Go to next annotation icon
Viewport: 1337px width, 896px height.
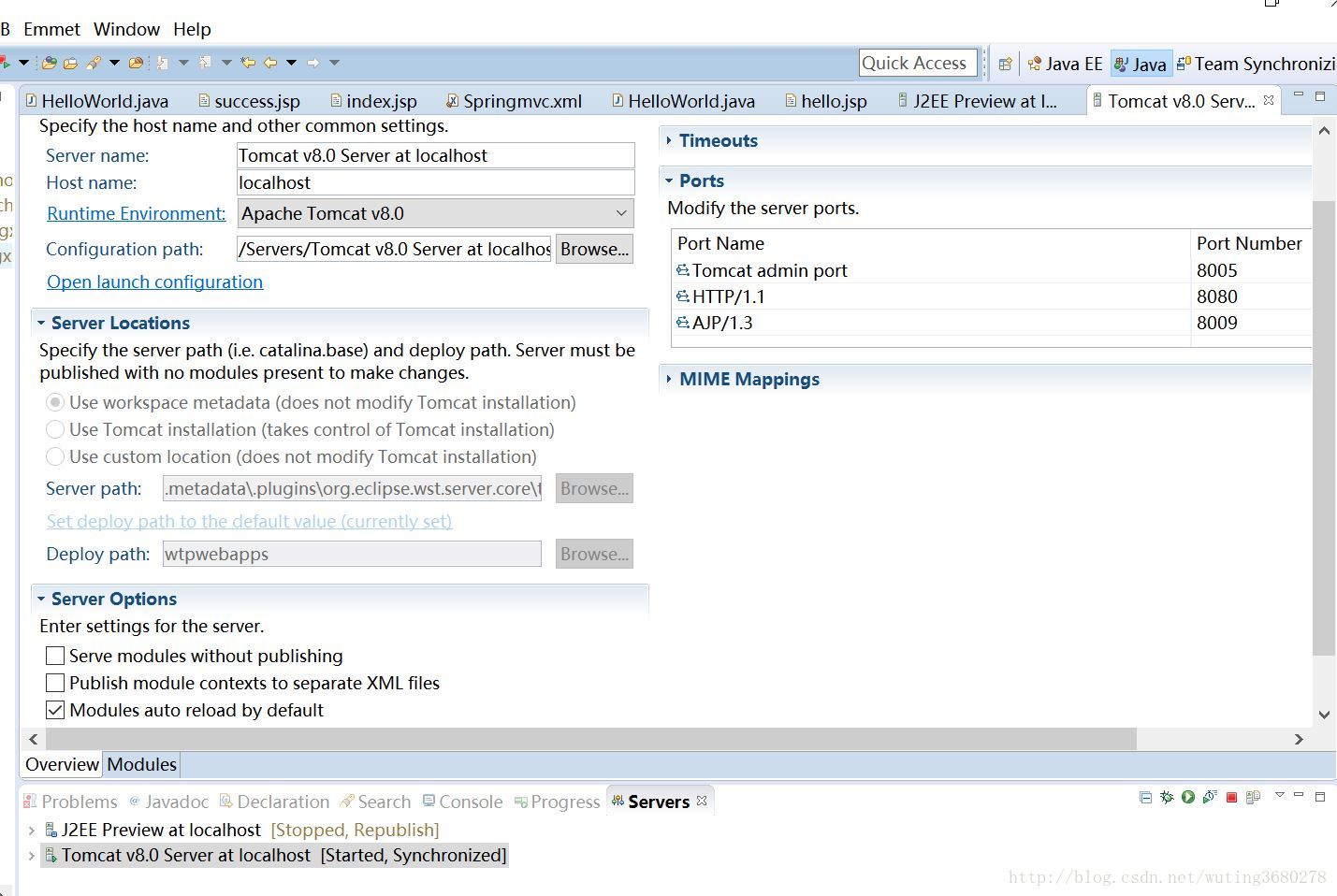(162, 63)
